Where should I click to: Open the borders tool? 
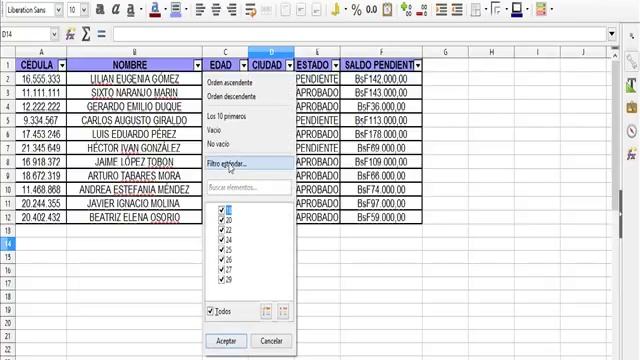[x=476, y=9]
